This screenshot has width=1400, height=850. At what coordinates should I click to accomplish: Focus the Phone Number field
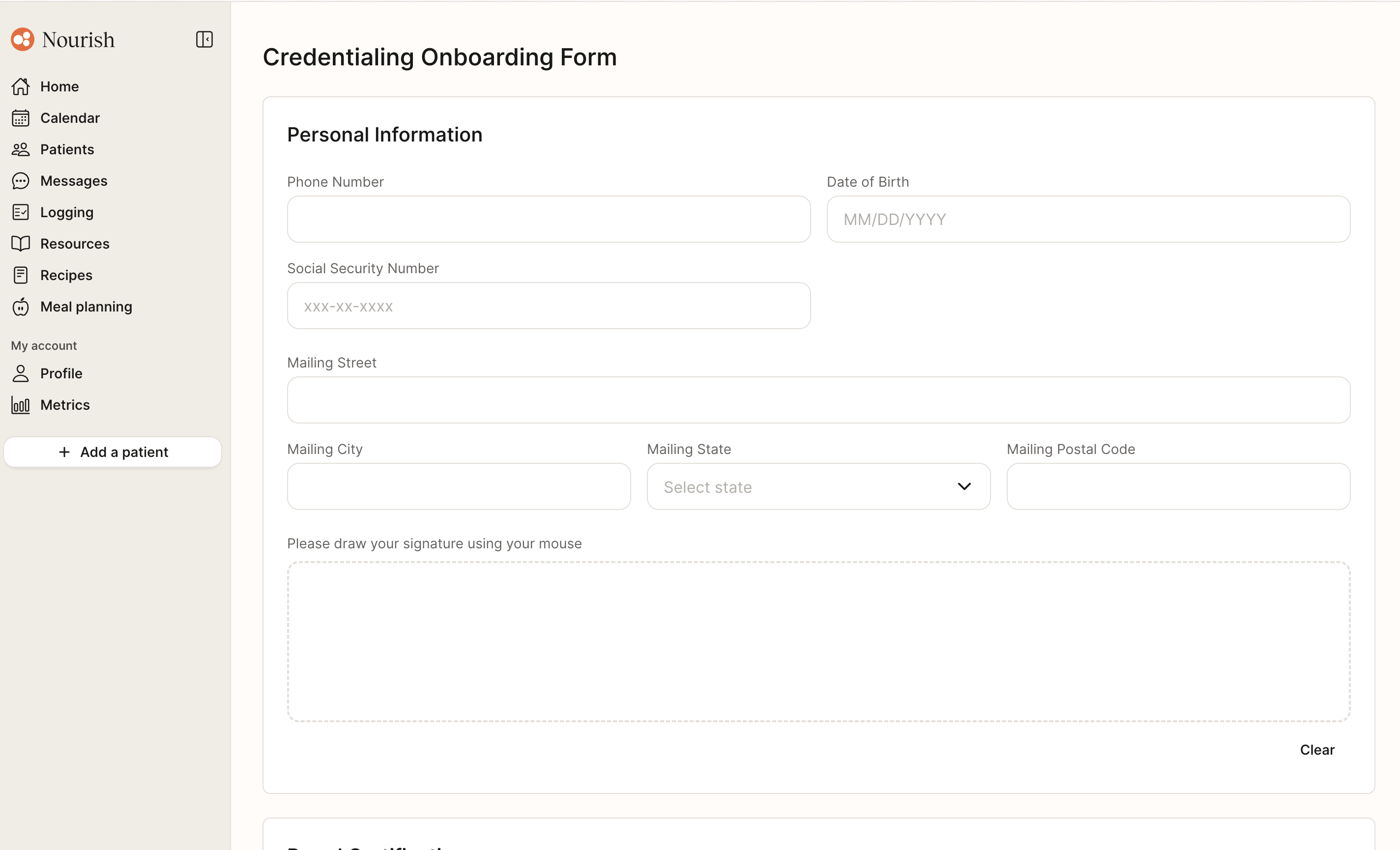[548, 219]
